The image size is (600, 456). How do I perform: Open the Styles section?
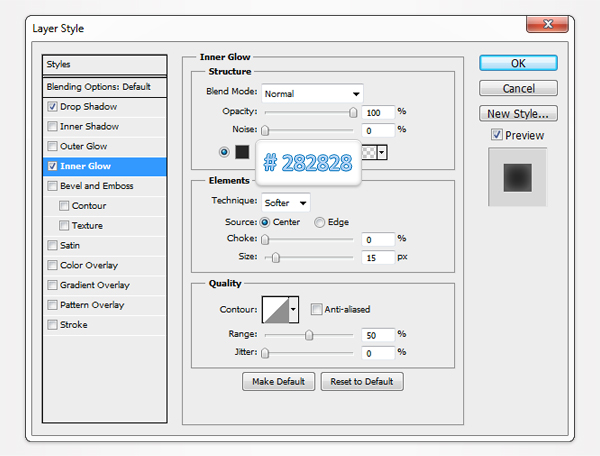coord(104,65)
